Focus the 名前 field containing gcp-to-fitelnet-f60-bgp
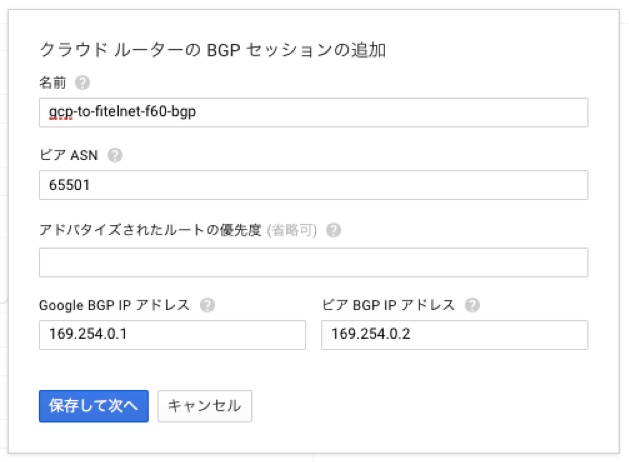This screenshot has height=462, width=629. (313, 112)
